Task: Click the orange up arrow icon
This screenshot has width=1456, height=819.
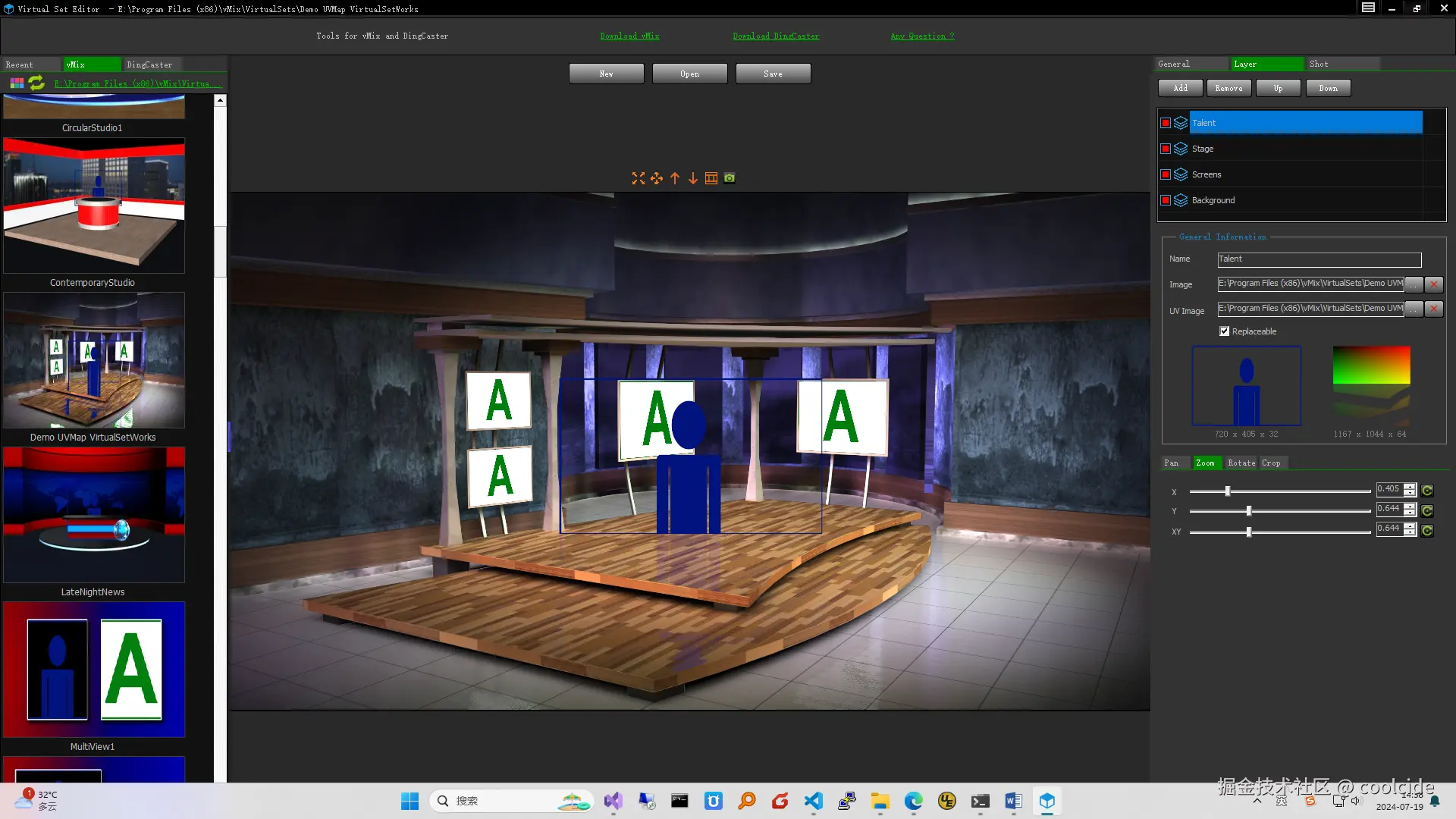Action: [x=675, y=178]
